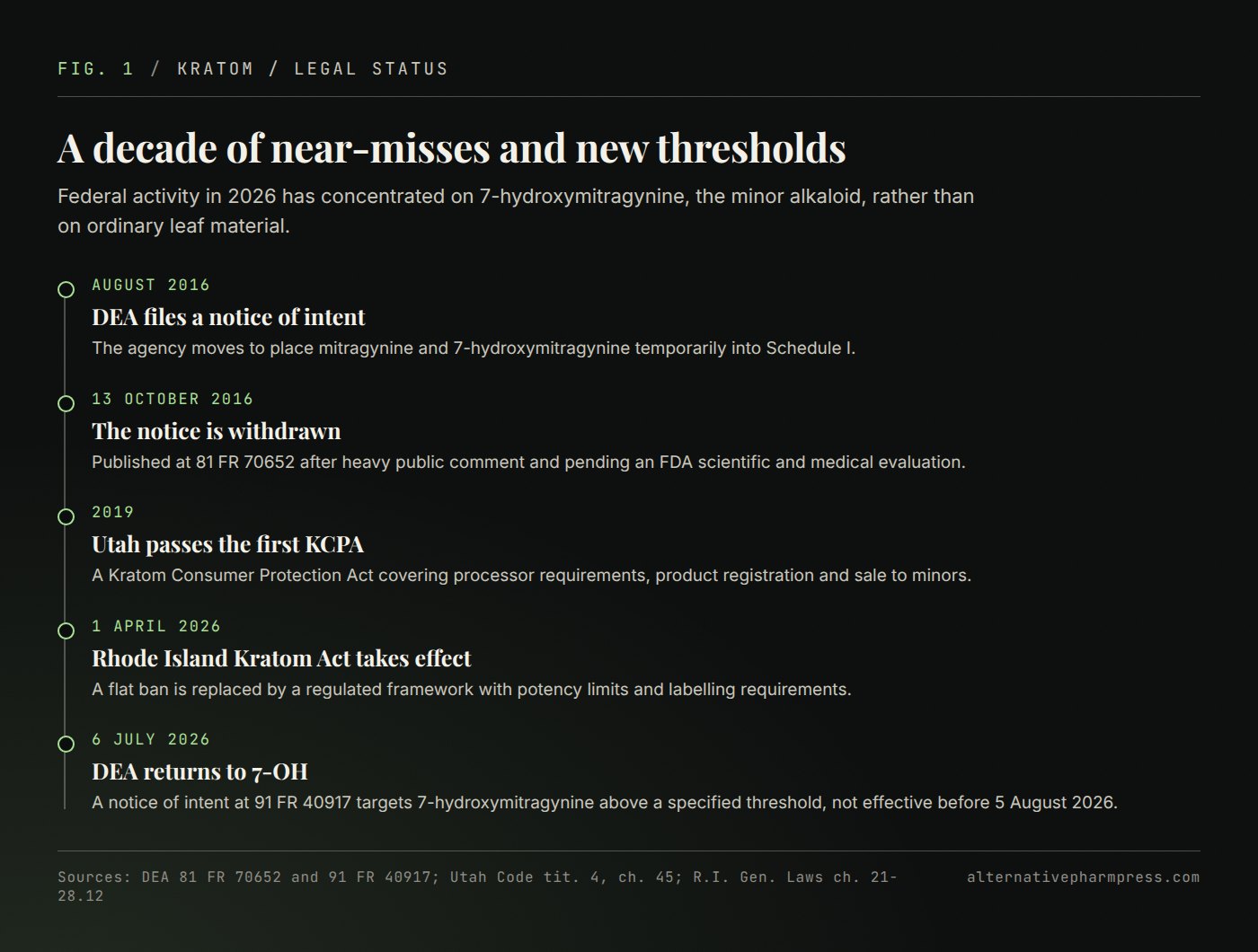Click the '2019' date label

click(x=113, y=512)
